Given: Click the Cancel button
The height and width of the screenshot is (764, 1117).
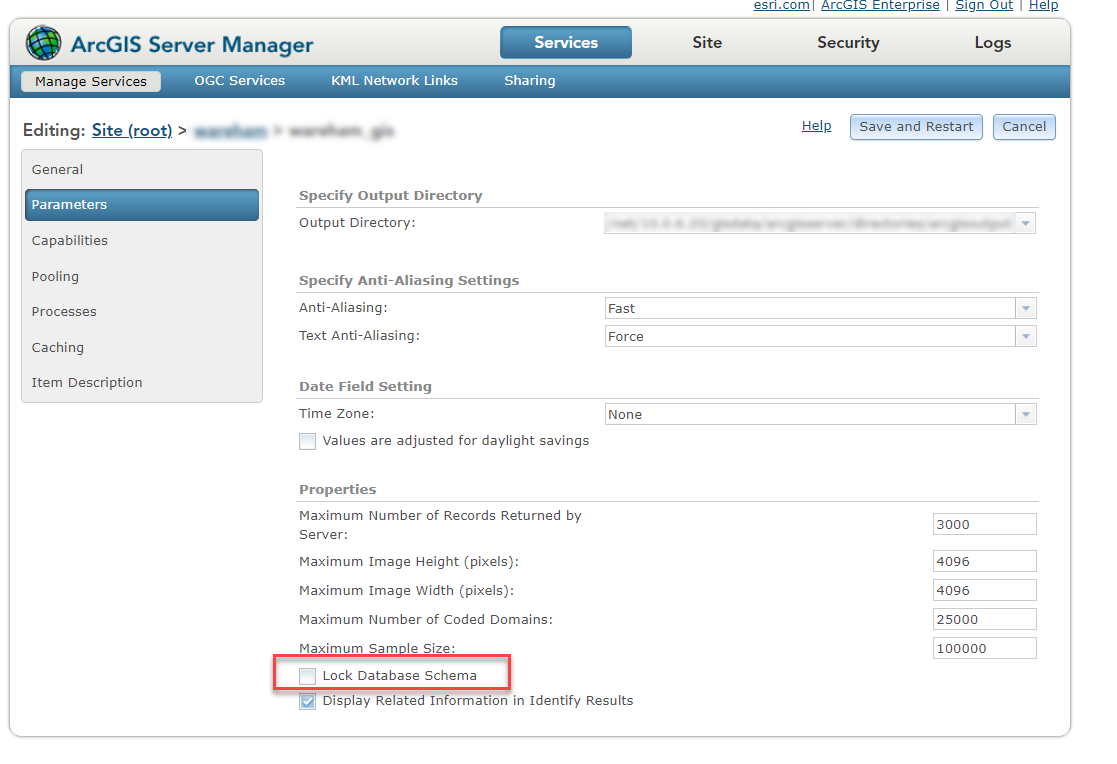Looking at the screenshot, I should click(x=1023, y=127).
